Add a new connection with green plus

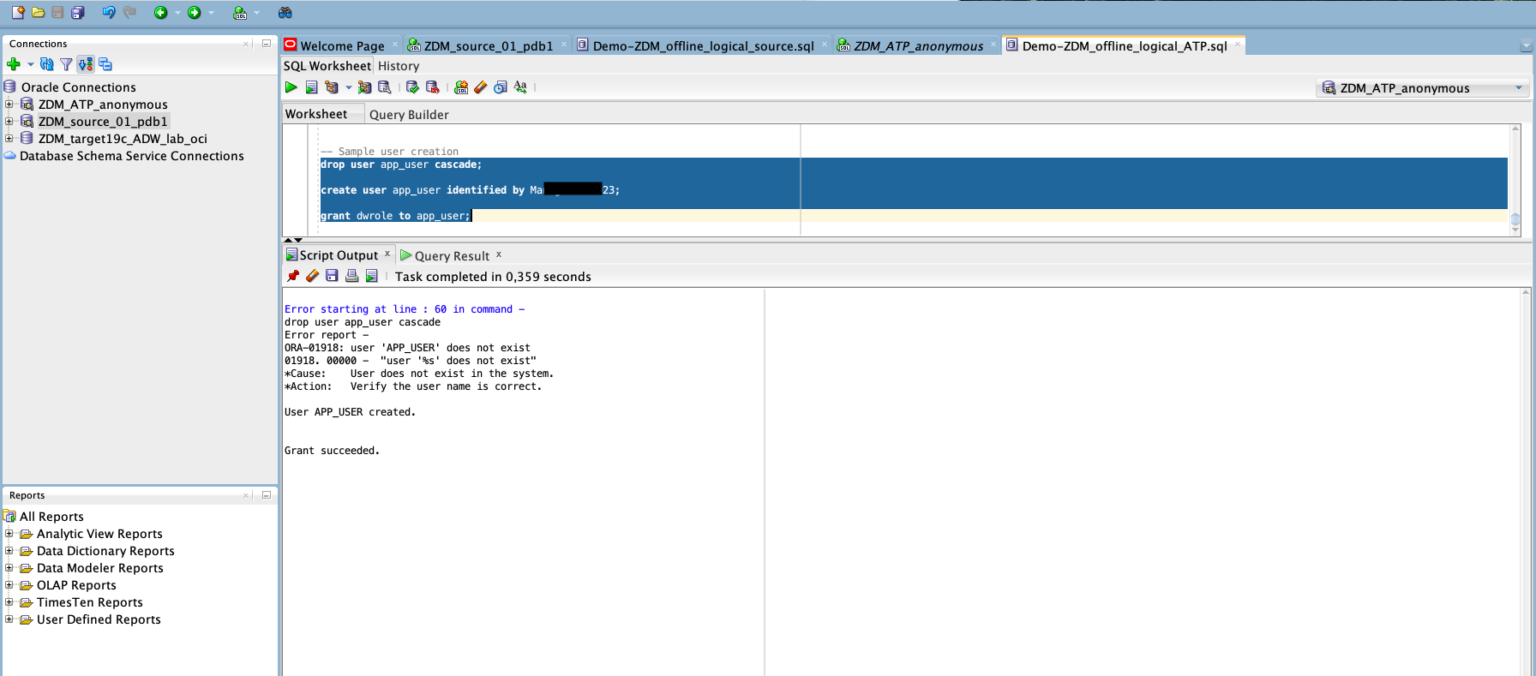[14, 65]
